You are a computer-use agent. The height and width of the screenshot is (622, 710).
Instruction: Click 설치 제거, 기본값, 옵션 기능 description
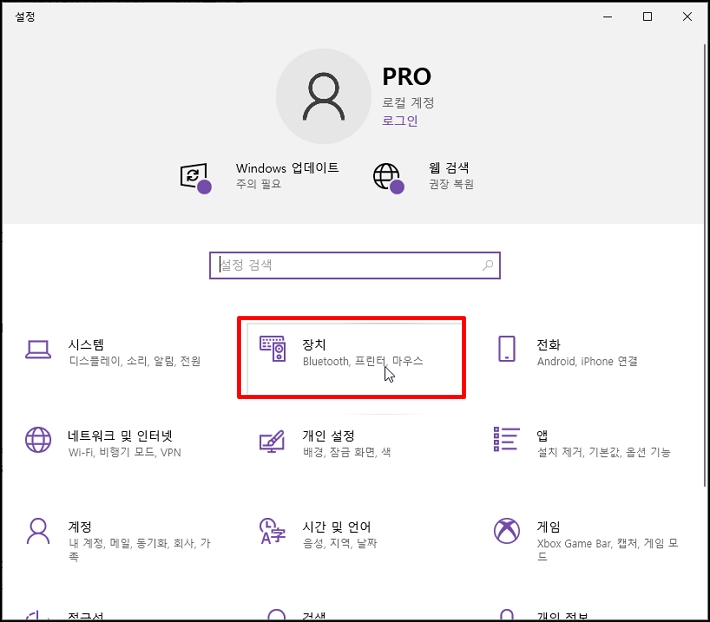click(604, 452)
